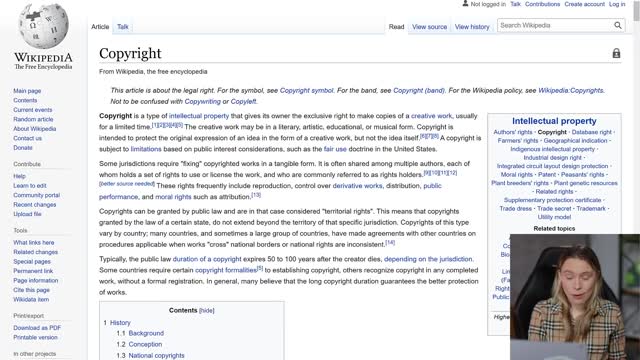Click the Permanent link tool
640x360 pixels.
pyautogui.click(x=33, y=271)
